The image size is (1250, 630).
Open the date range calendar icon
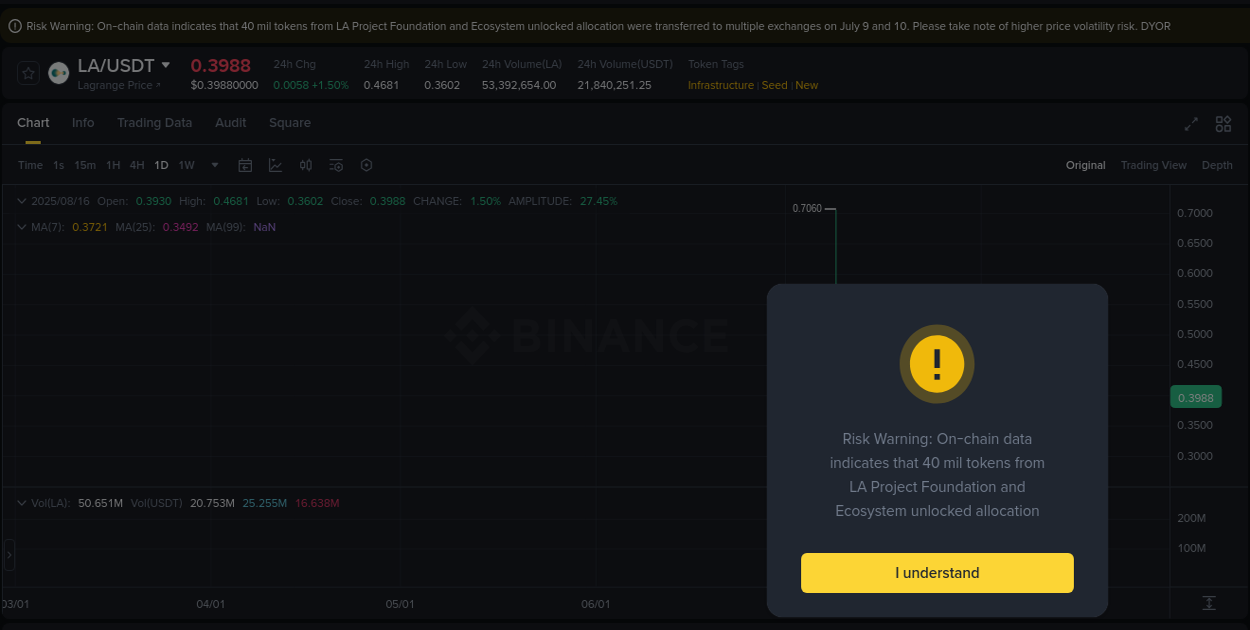click(245, 165)
